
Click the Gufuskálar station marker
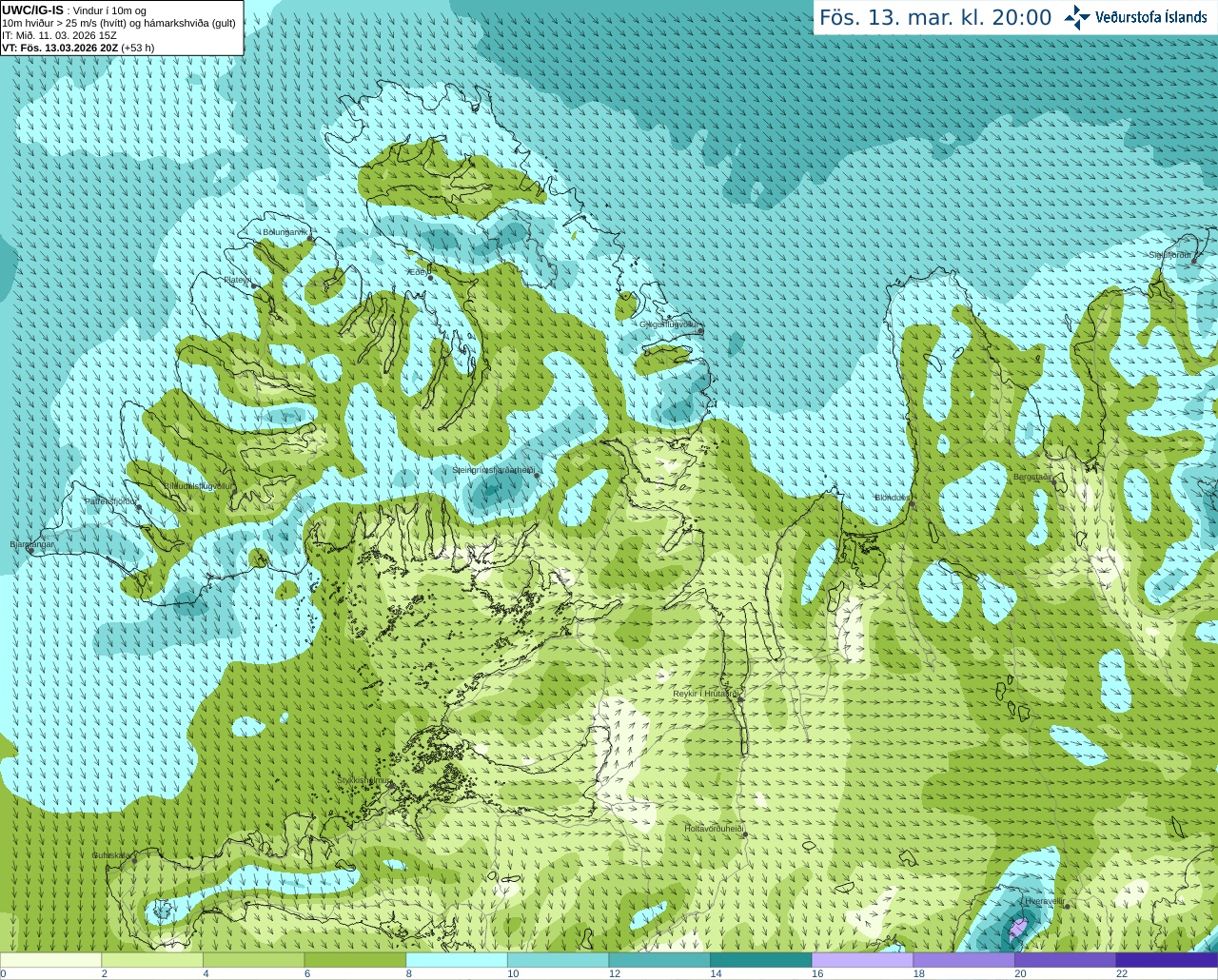coord(134,861)
